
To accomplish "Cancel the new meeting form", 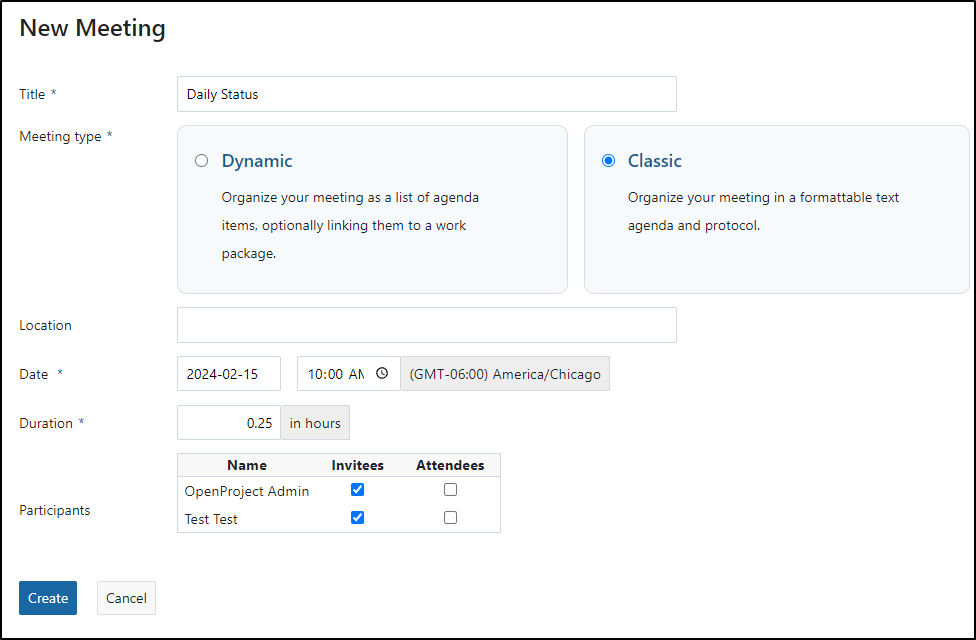I will 126,598.
